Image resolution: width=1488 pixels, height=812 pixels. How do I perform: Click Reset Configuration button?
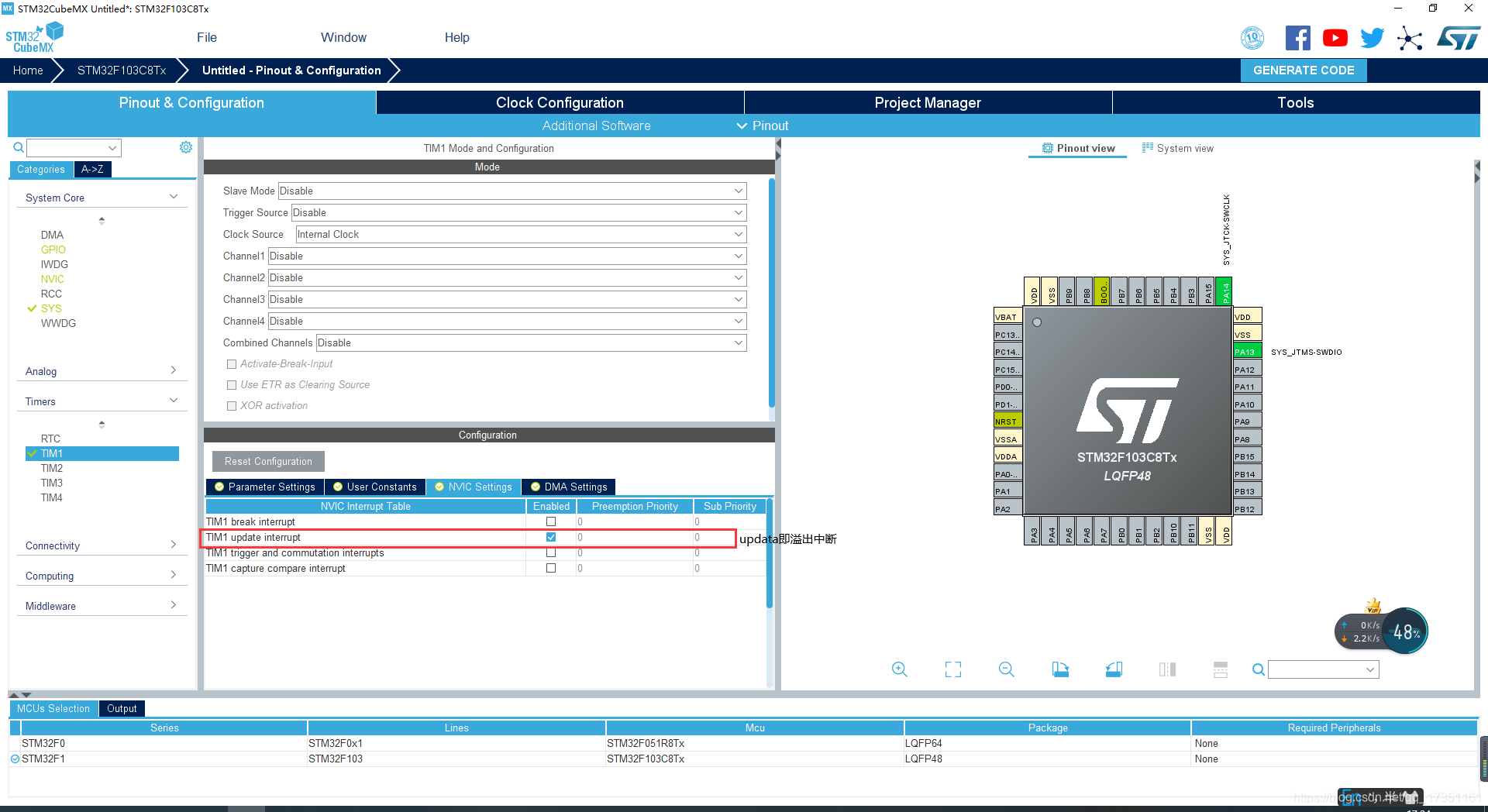click(x=268, y=461)
